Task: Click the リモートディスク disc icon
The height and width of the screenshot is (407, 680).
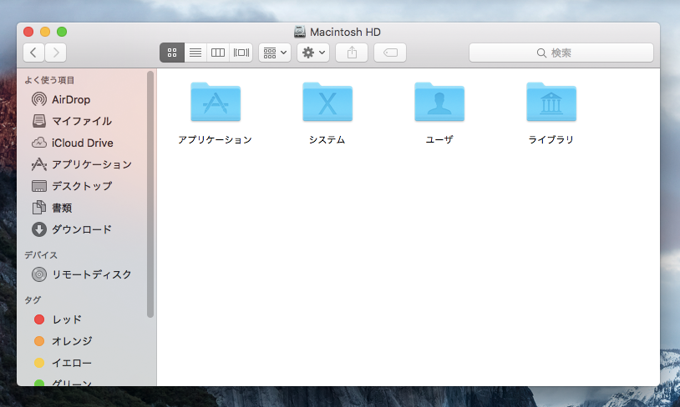Action: pos(39,275)
